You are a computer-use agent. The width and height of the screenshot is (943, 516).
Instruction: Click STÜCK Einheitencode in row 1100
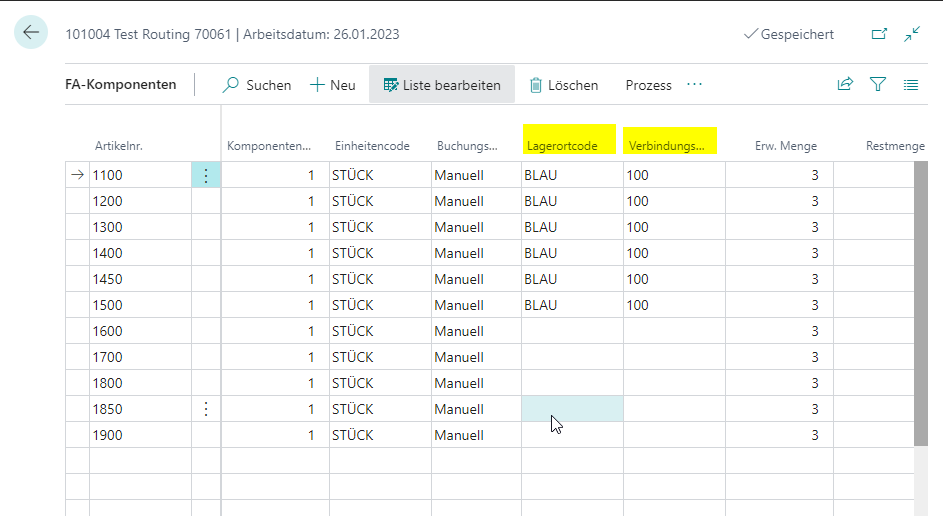[380, 175]
